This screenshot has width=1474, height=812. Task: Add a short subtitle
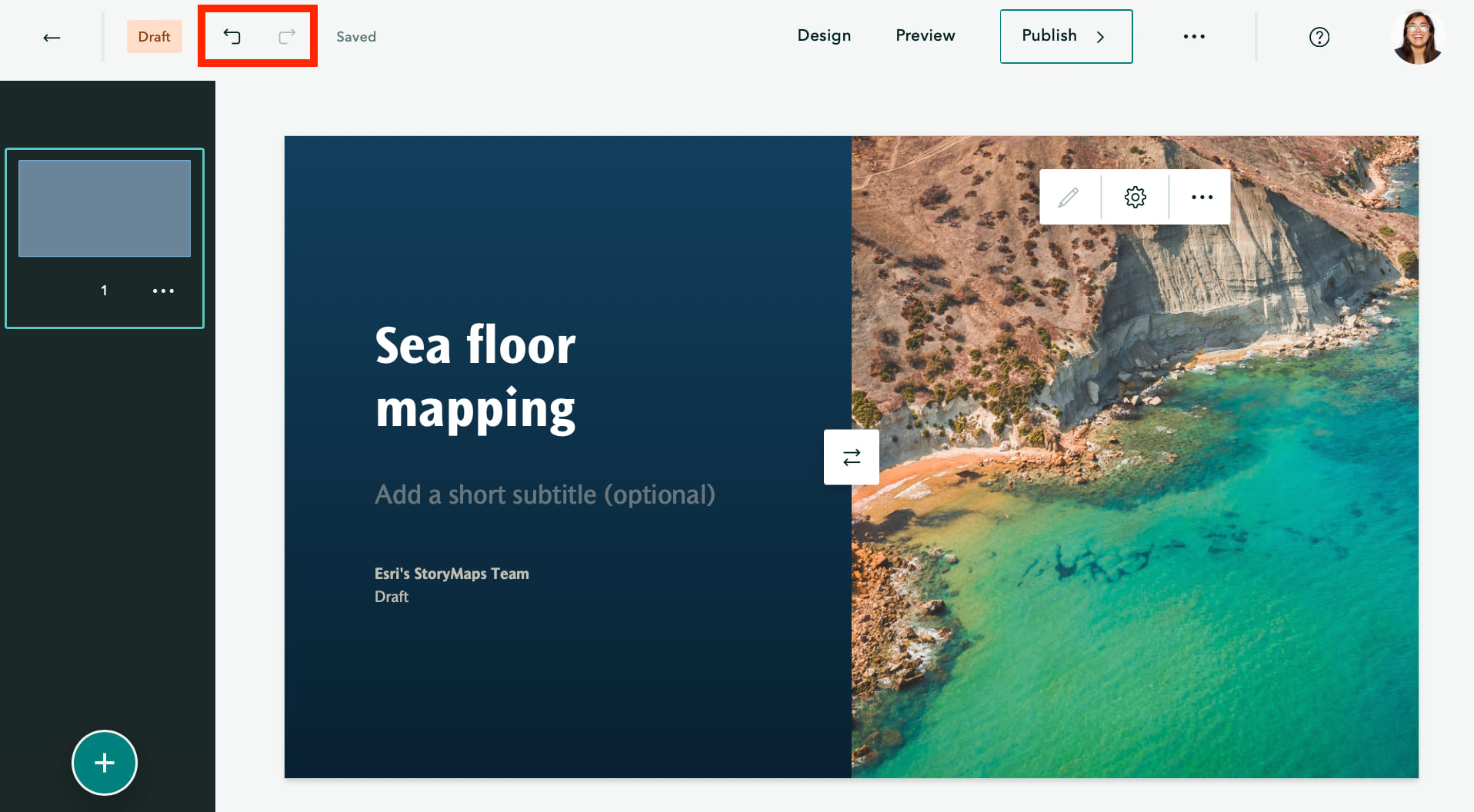545,494
